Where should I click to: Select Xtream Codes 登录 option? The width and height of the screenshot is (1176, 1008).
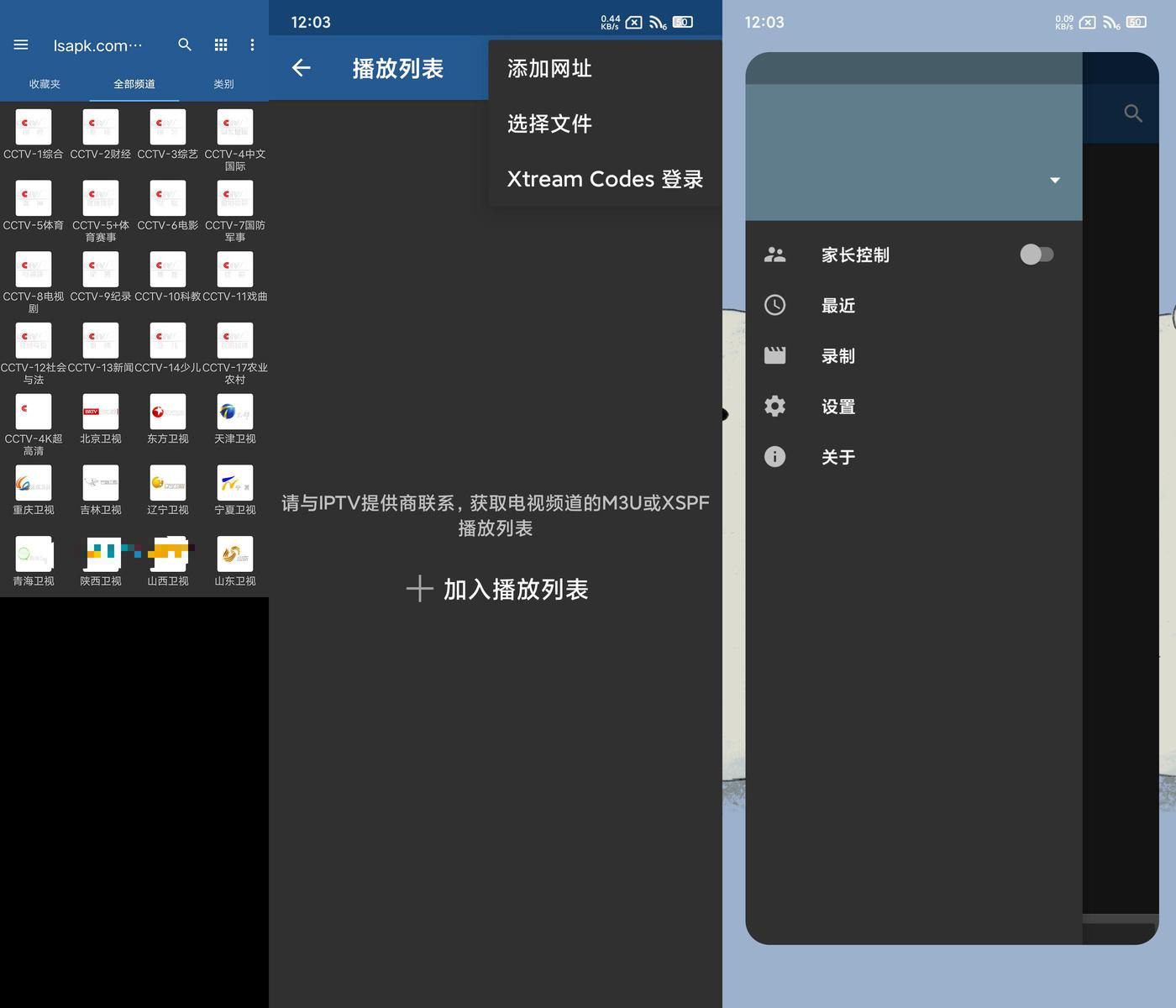click(x=605, y=179)
